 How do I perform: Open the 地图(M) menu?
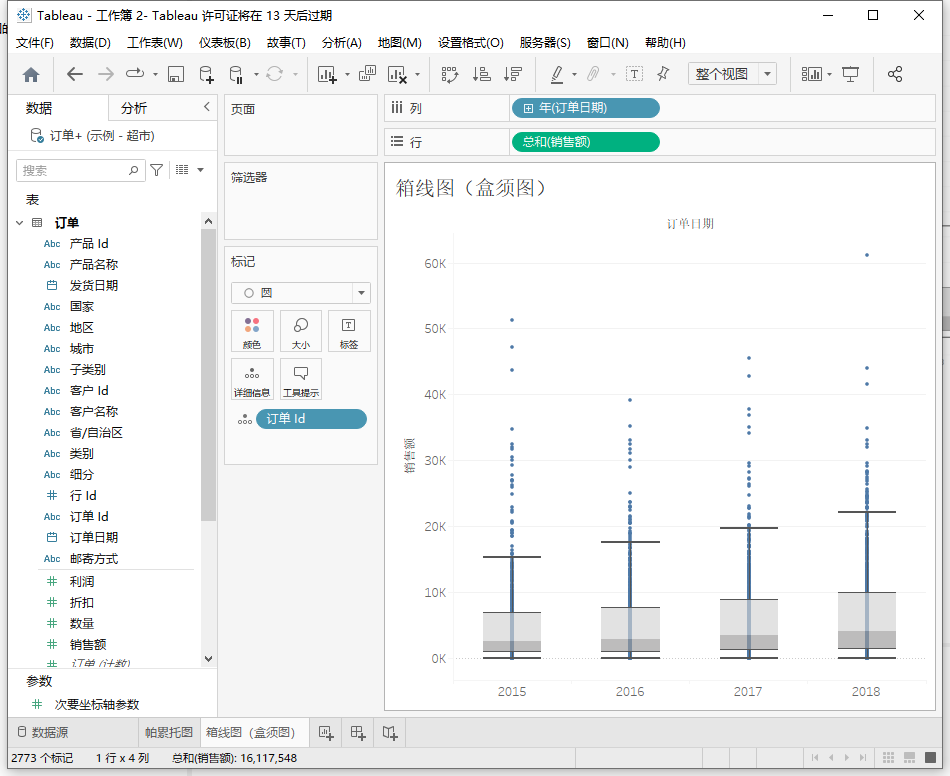(x=400, y=42)
